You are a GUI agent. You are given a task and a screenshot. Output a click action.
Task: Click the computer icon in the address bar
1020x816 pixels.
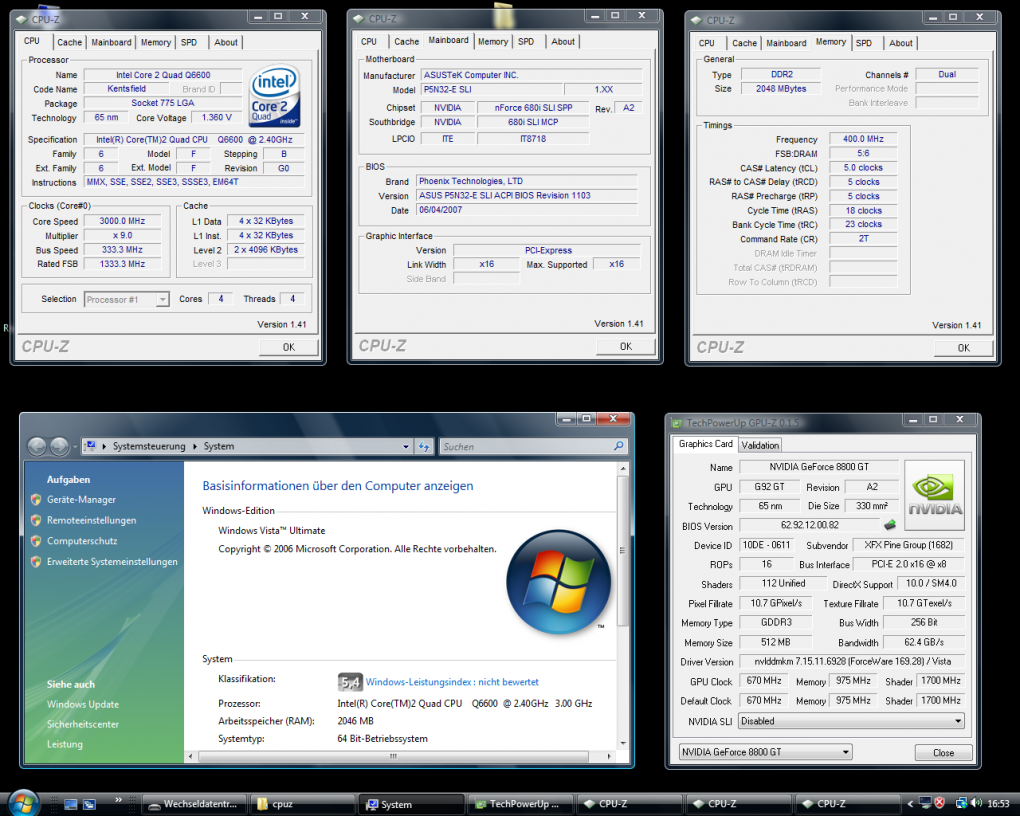90,446
